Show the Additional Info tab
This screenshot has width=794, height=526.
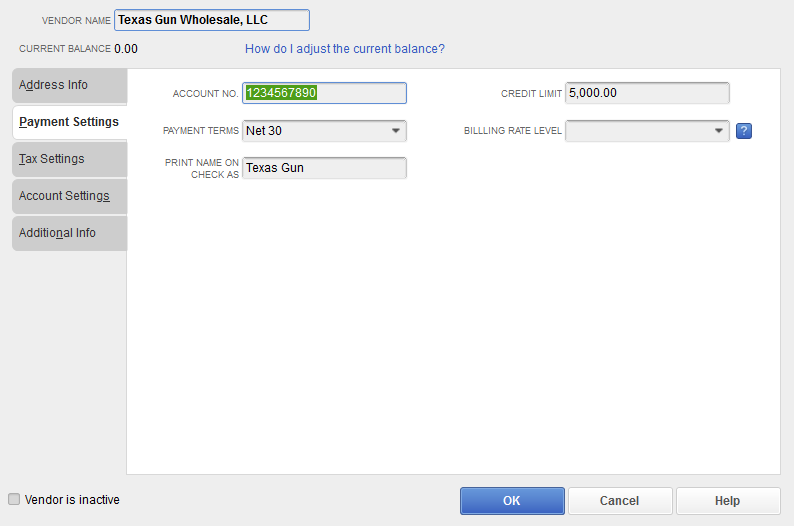pyautogui.click(x=69, y=233)
